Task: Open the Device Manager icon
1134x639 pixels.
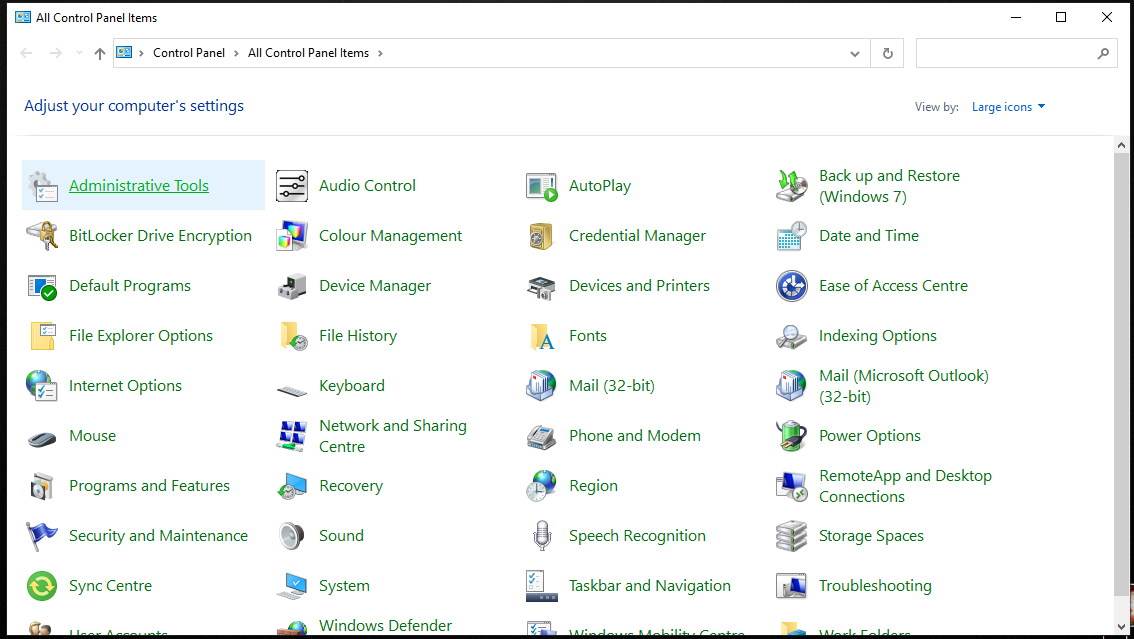Action: coord(292,286)
